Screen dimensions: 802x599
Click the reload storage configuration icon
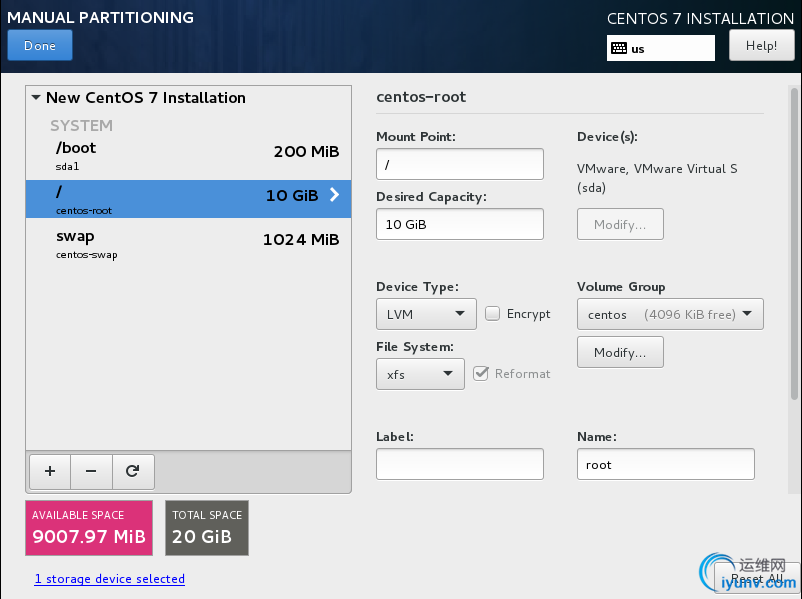133,471
